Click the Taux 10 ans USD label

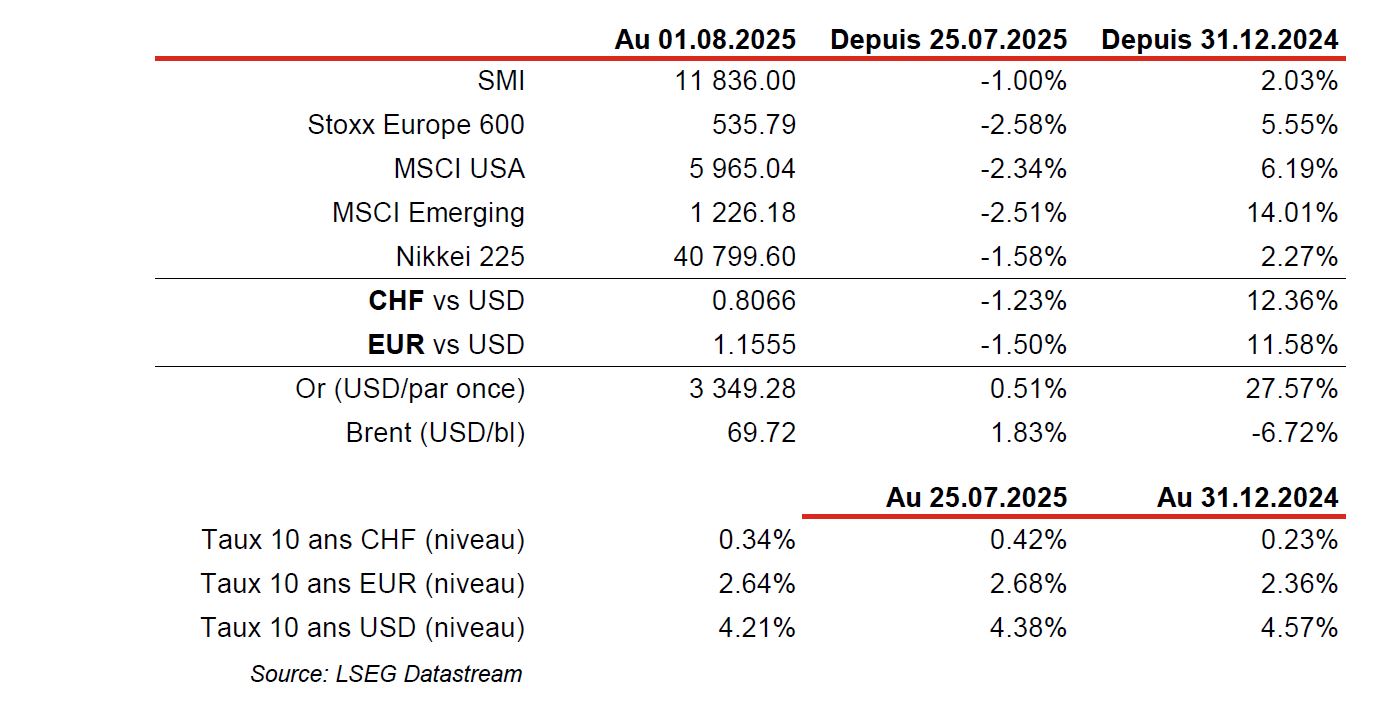click(363, 628)
